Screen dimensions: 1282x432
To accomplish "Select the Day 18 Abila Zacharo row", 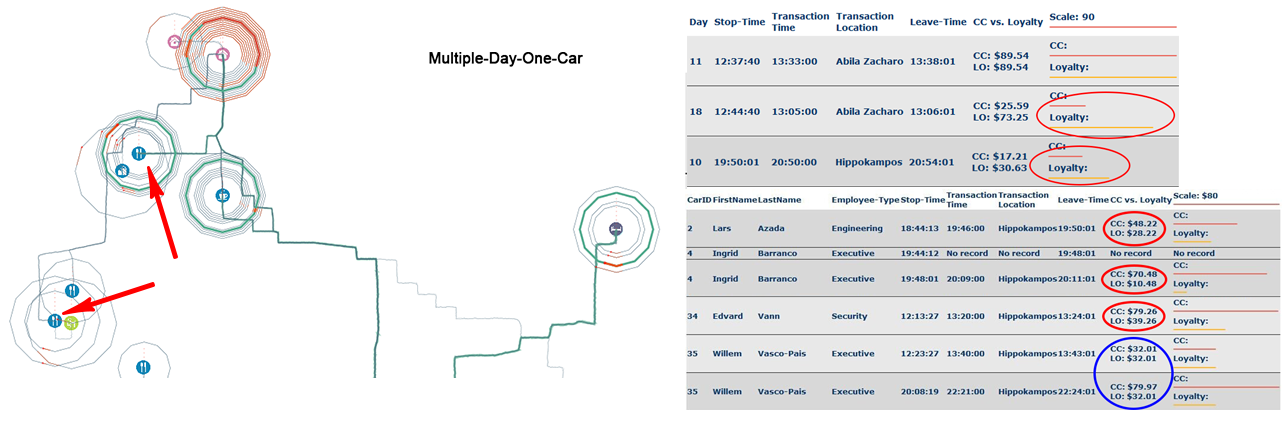I will click(860, 112).
